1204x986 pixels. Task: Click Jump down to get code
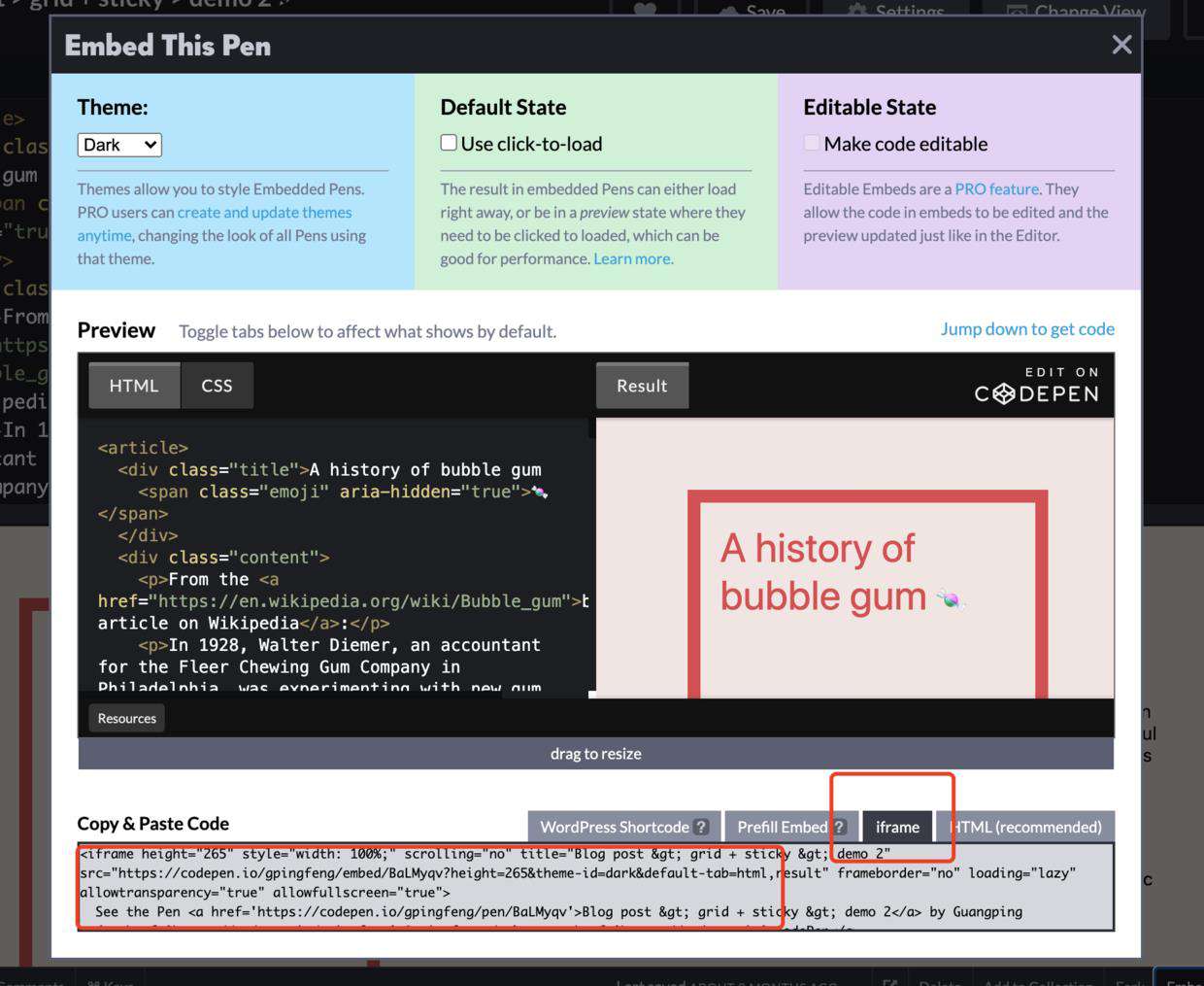pos(1027,328)
